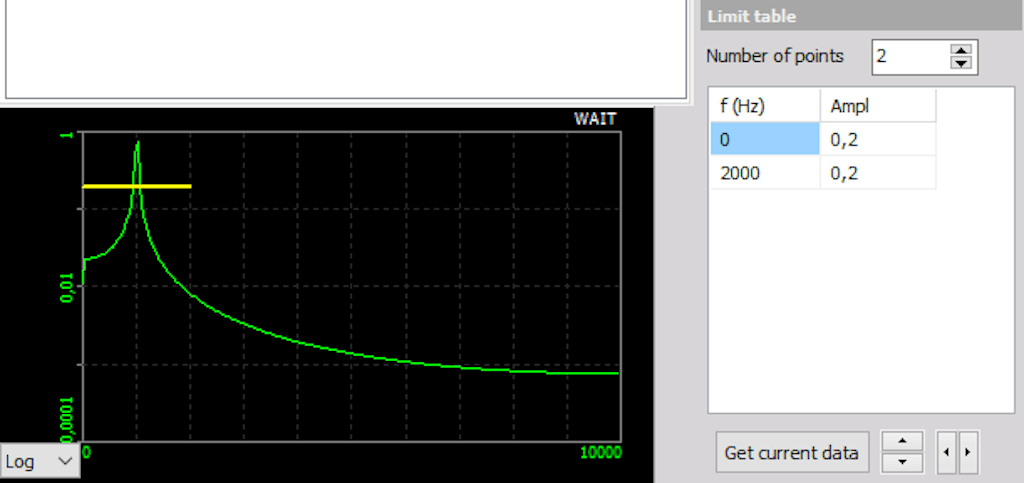Click the up arrow button beside Get current data
The image size is (1024, 483).
902,441
